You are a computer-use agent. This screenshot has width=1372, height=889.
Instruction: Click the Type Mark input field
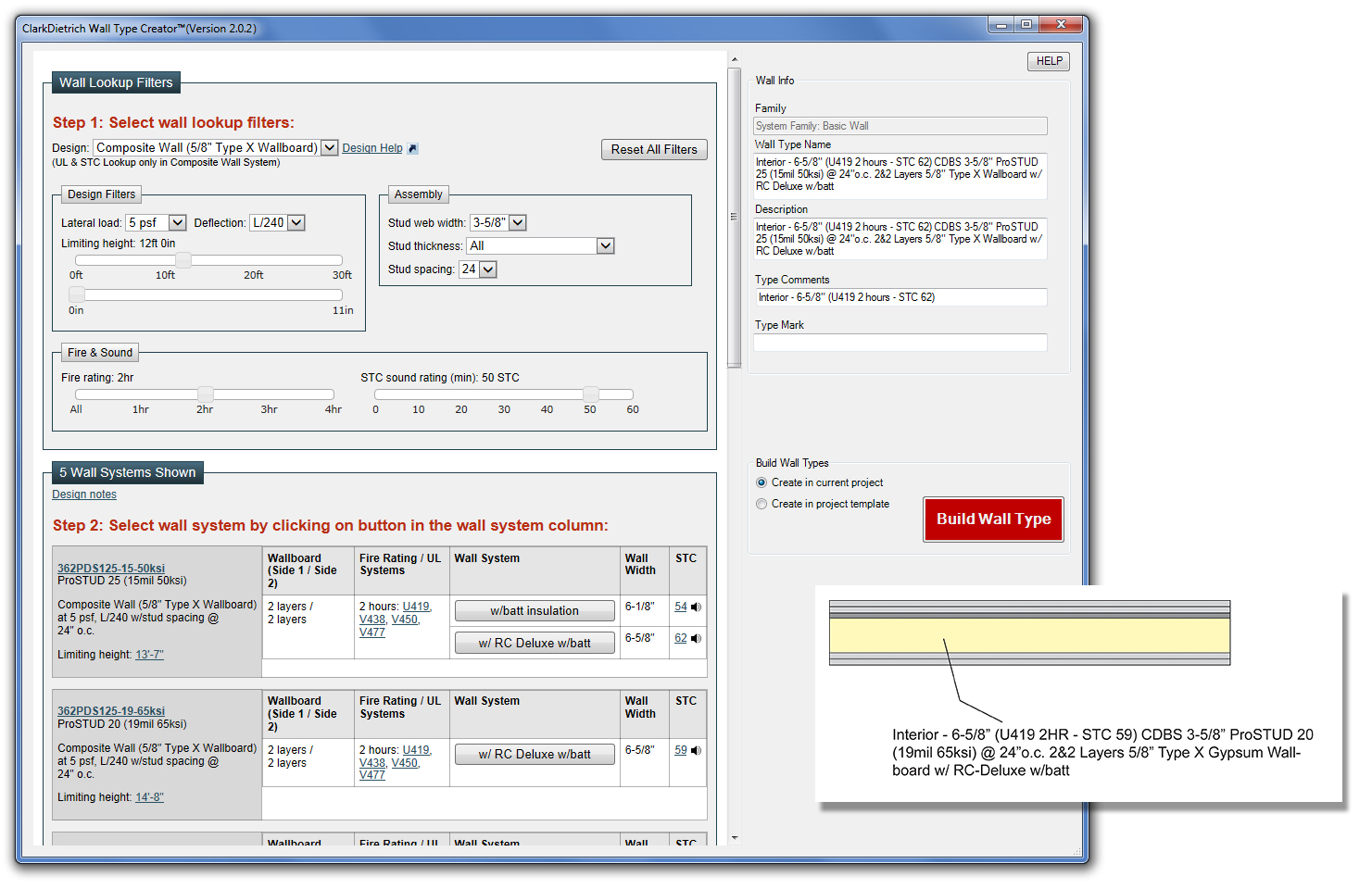[900, 343]
